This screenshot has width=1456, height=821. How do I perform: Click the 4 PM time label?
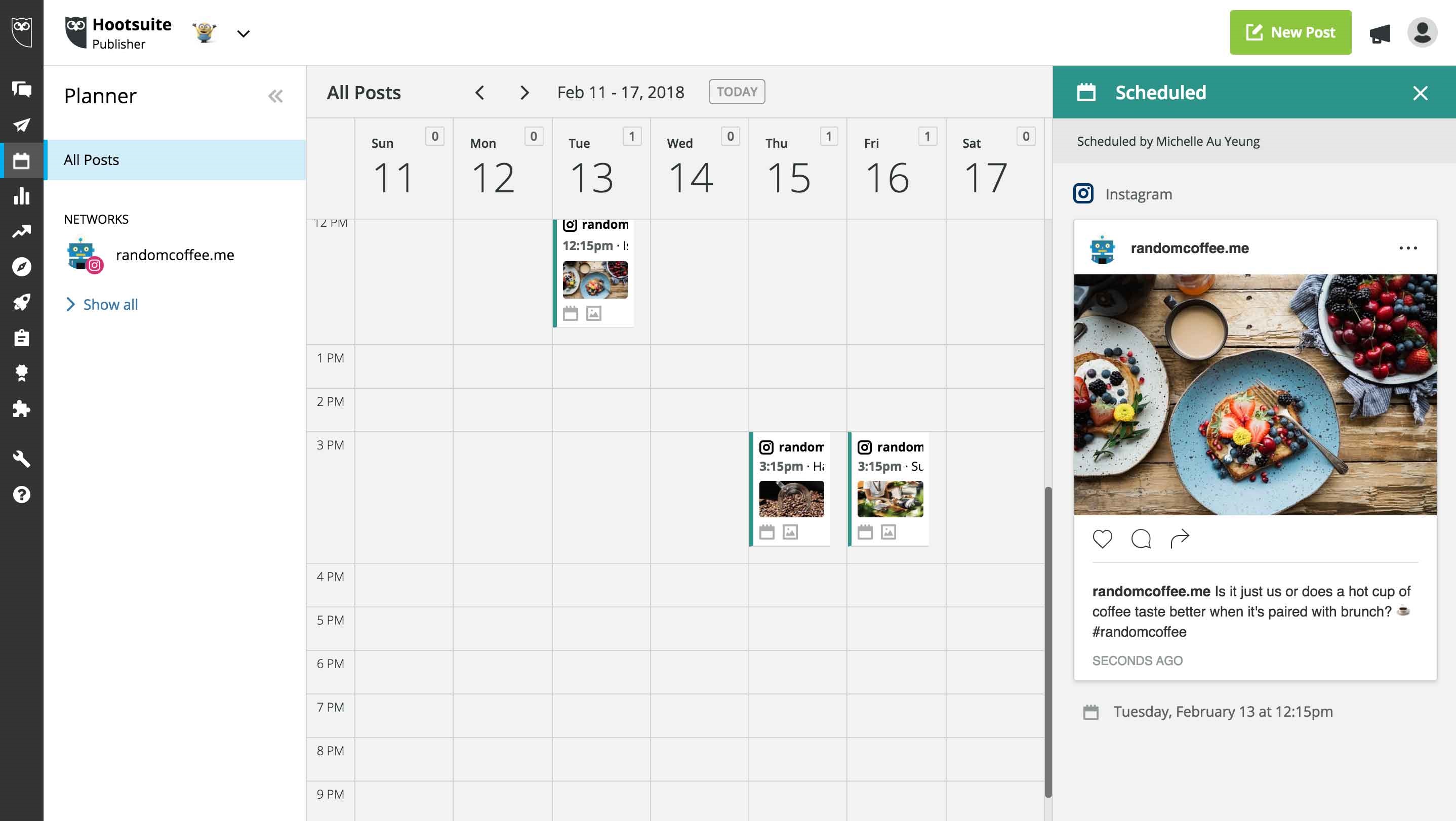point(330,577)
